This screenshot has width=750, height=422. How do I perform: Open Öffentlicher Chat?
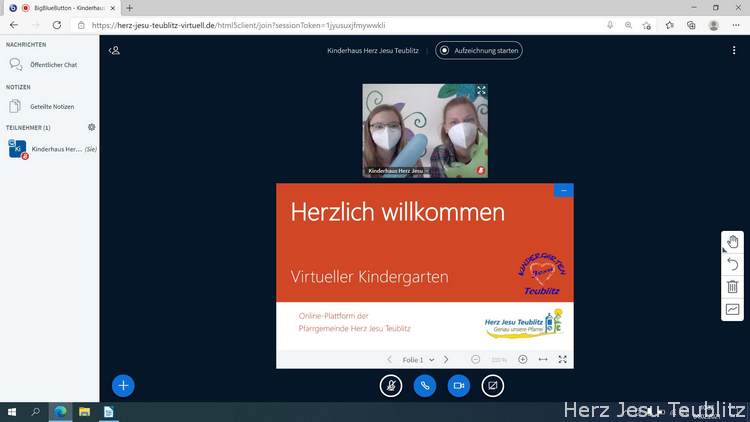[x=53, y=64]
